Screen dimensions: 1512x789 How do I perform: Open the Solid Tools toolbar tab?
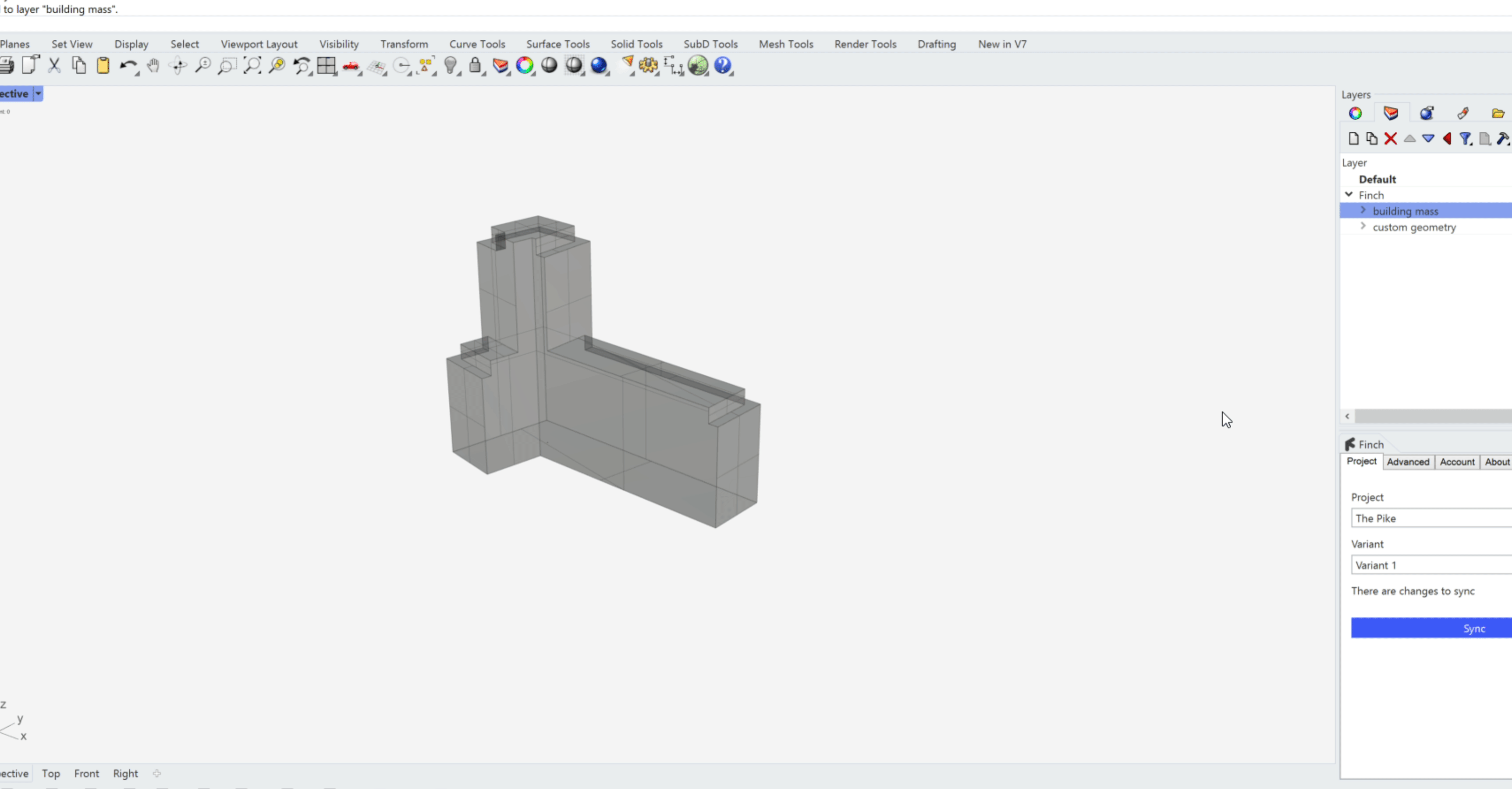tap(636, 44)
